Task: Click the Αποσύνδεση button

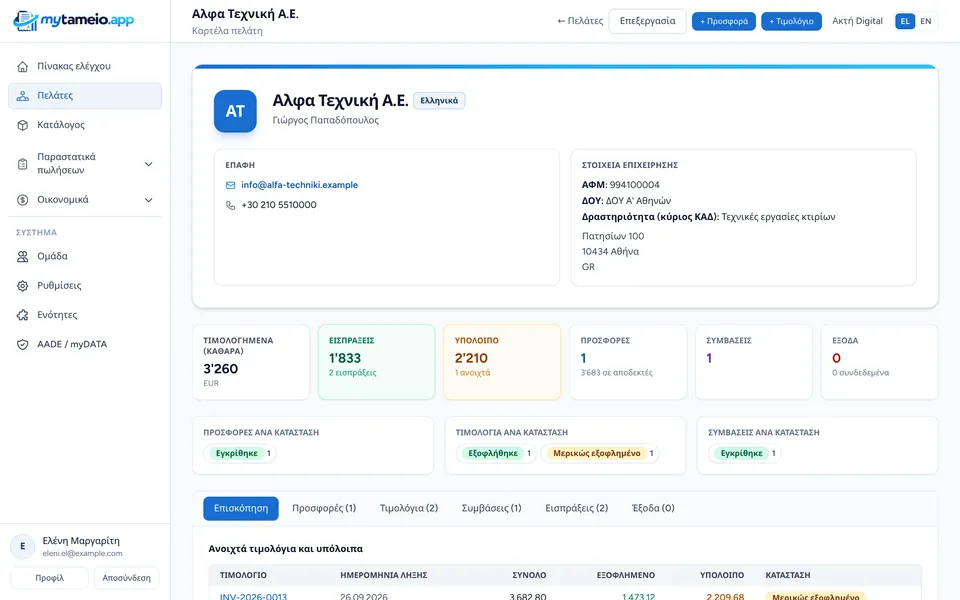Action: click(x=127, y=578)
